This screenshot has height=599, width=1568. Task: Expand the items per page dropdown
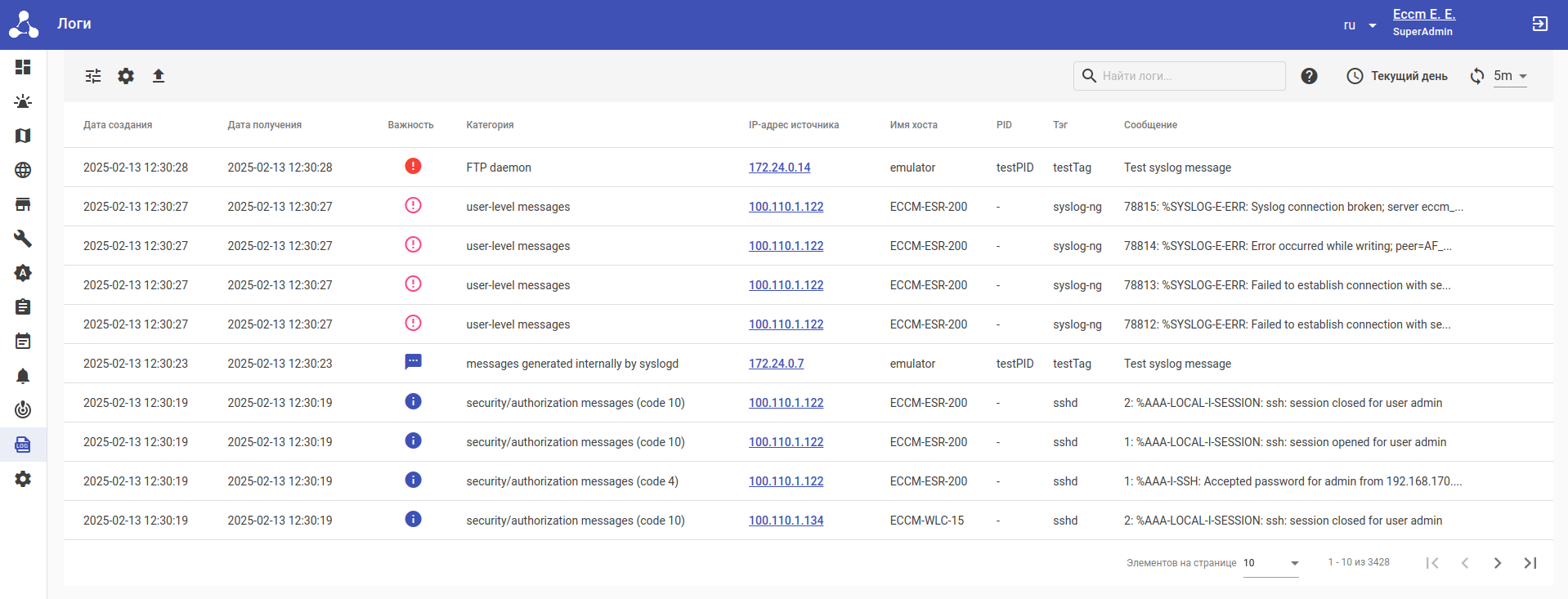[1270, 563]
